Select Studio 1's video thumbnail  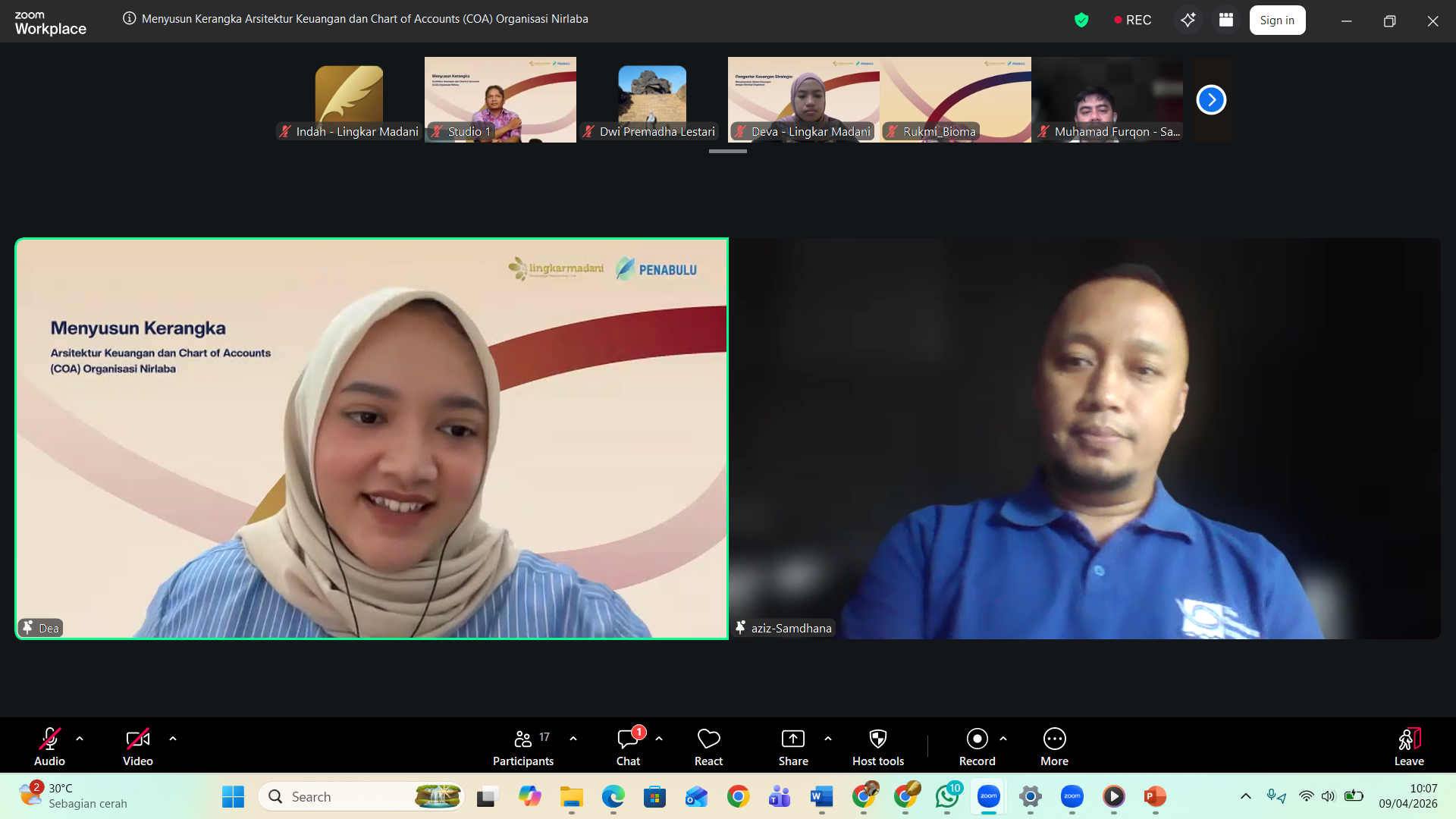point(500,99)
